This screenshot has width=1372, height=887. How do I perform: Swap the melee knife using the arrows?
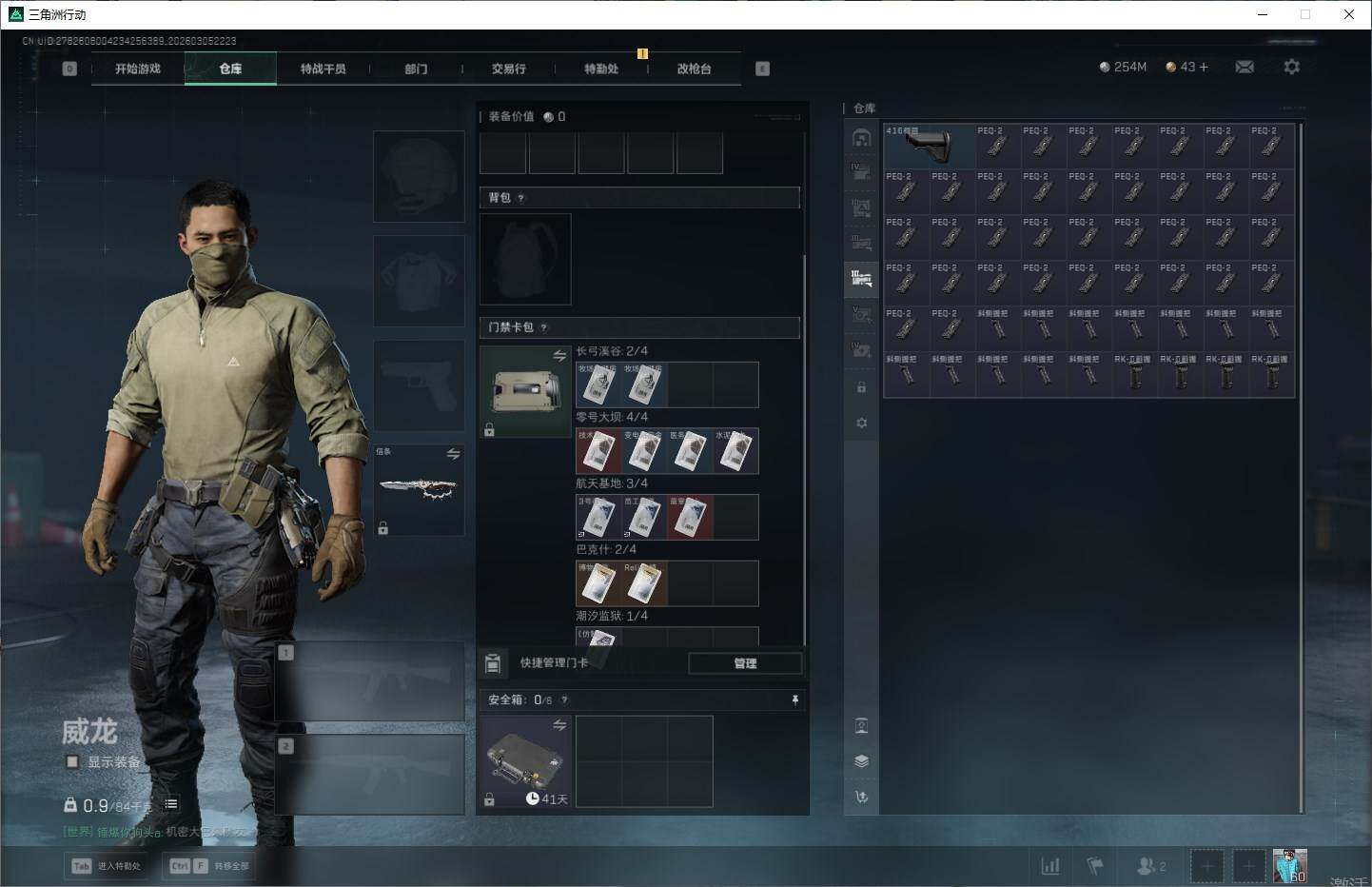pos(453,454)
